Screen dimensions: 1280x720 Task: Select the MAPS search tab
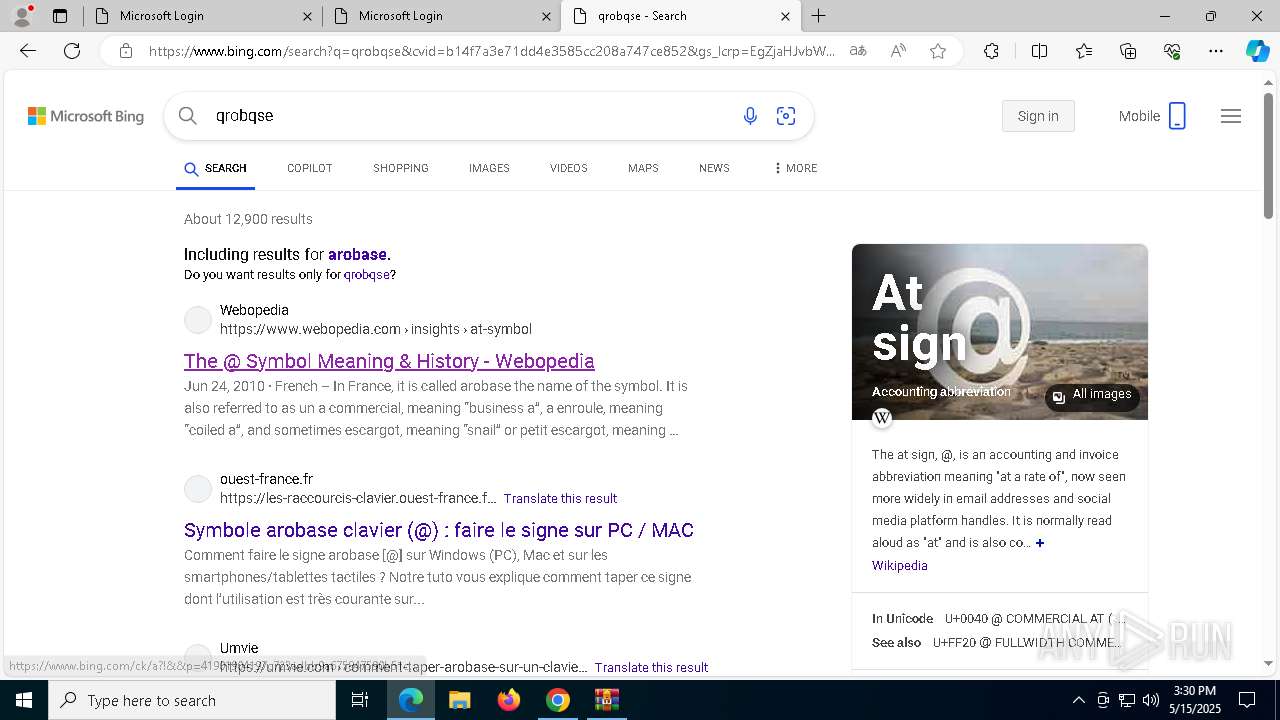coord(643,168)
